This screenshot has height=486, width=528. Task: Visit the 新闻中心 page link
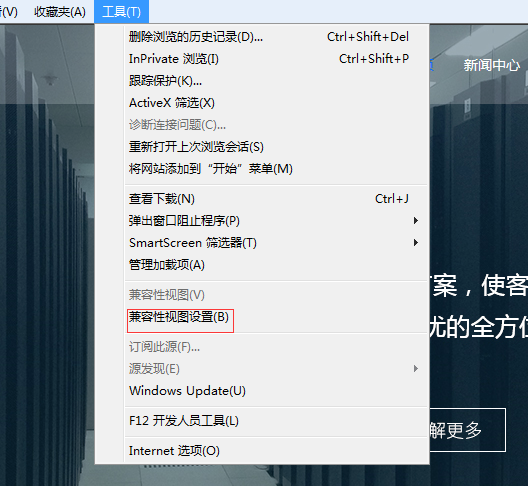(492, 65)
